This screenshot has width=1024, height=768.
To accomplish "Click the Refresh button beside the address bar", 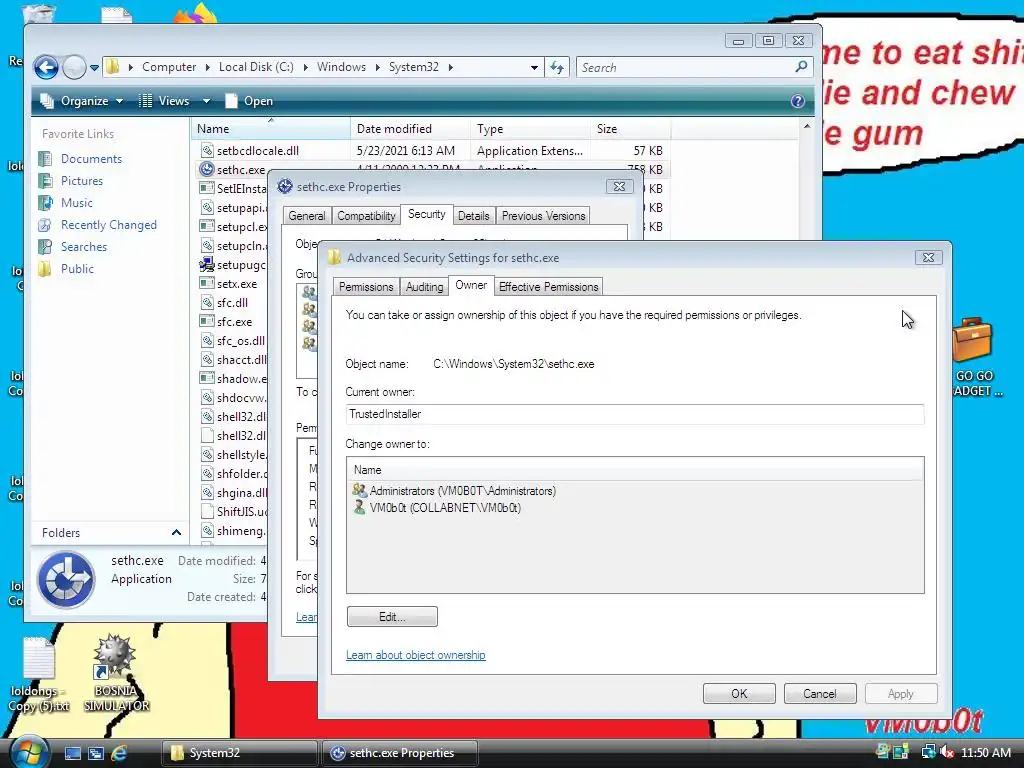I will [x=557, y=67].
